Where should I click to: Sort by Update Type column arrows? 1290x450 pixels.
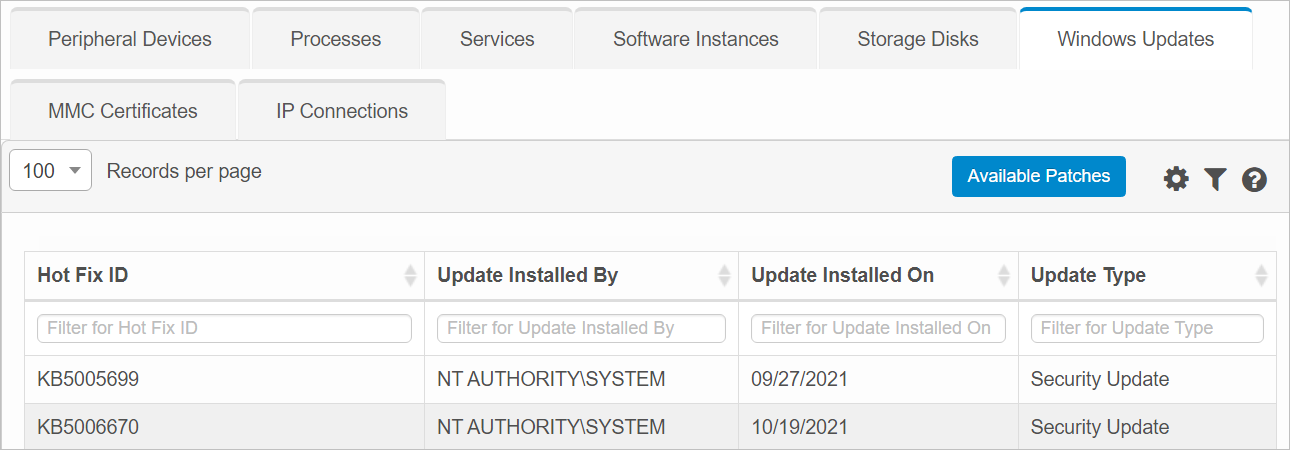[1261, 275]
